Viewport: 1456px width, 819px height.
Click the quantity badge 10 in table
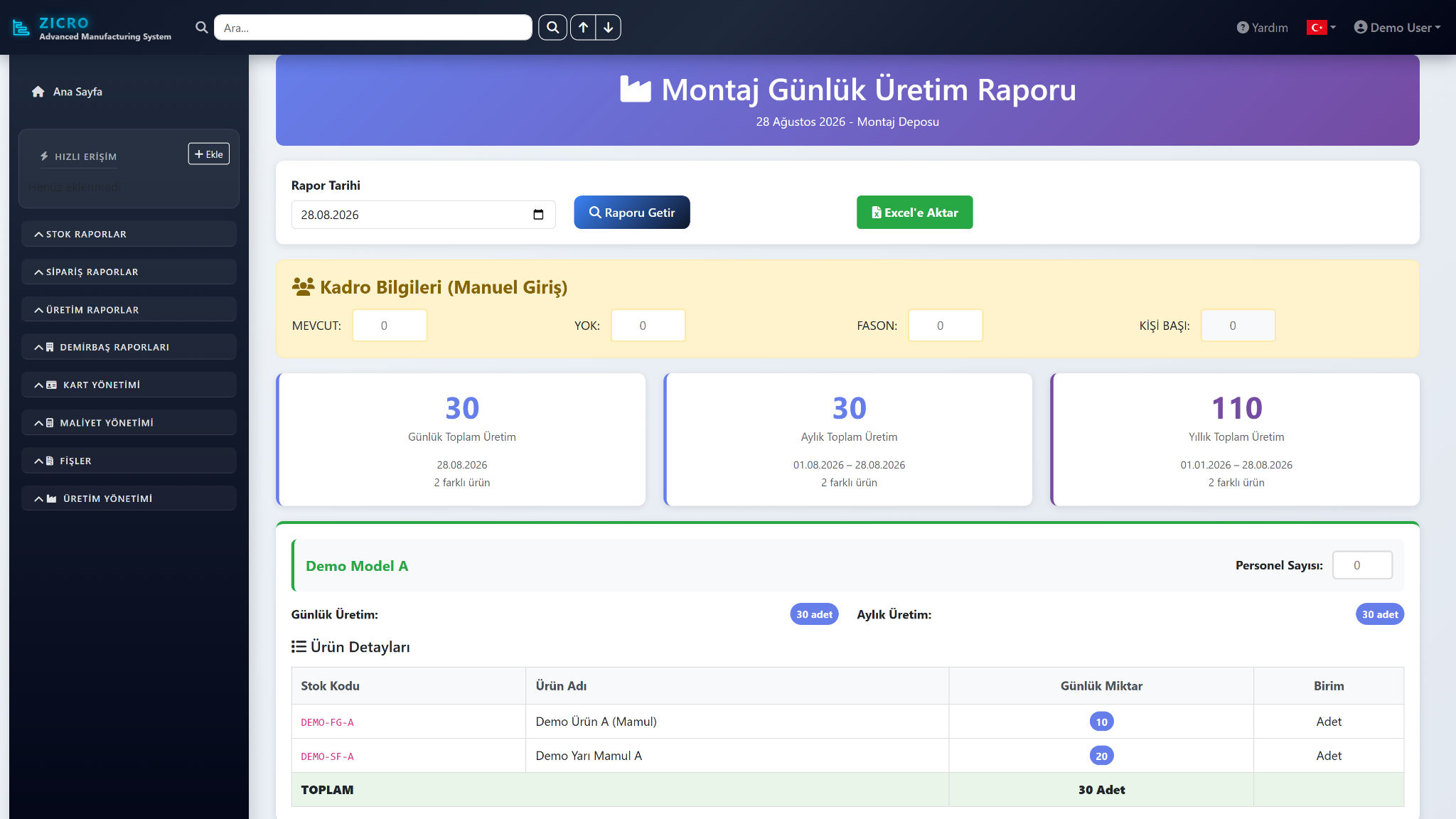1101,722
